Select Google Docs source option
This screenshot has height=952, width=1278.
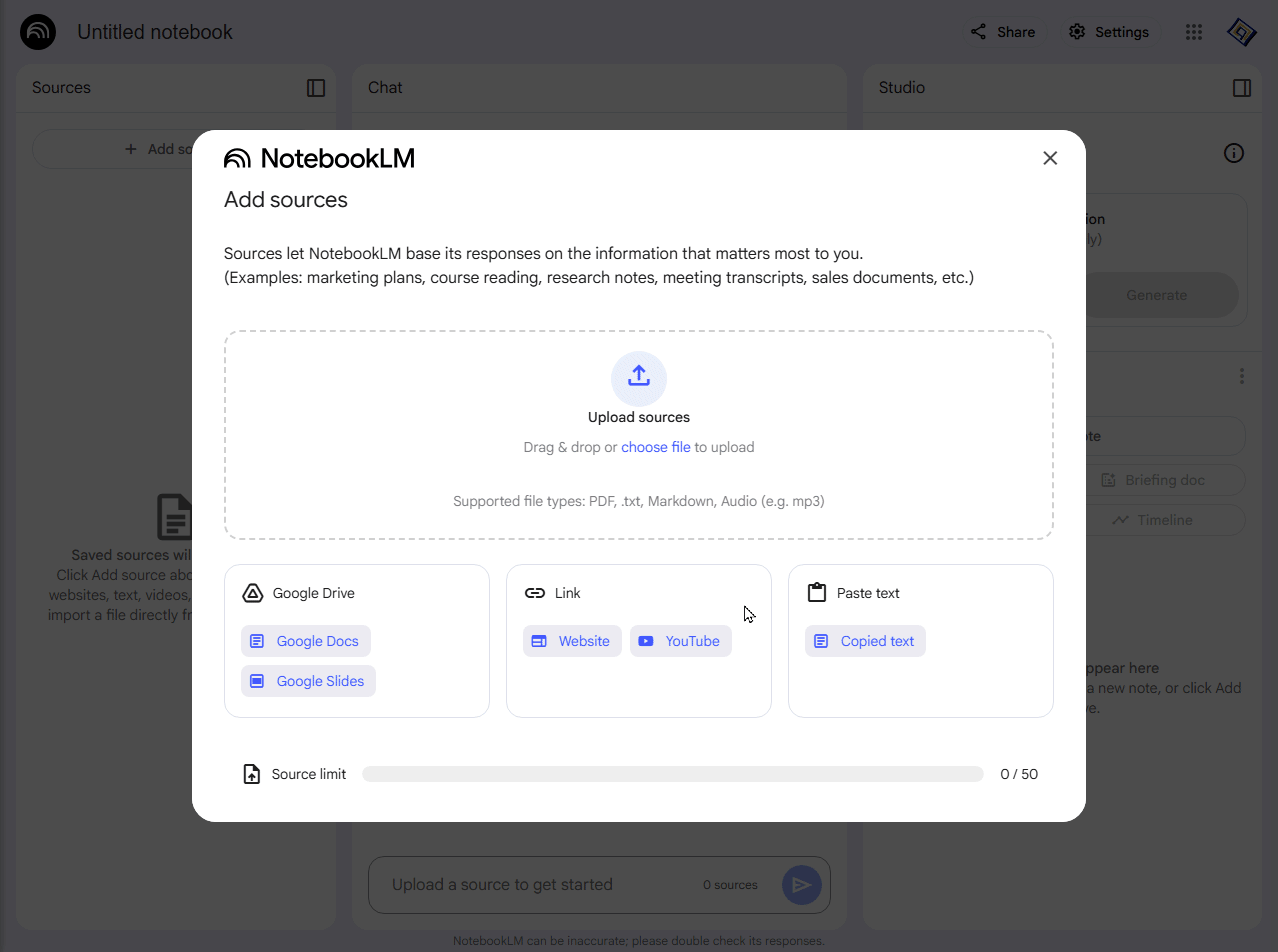tap(306, 641)
